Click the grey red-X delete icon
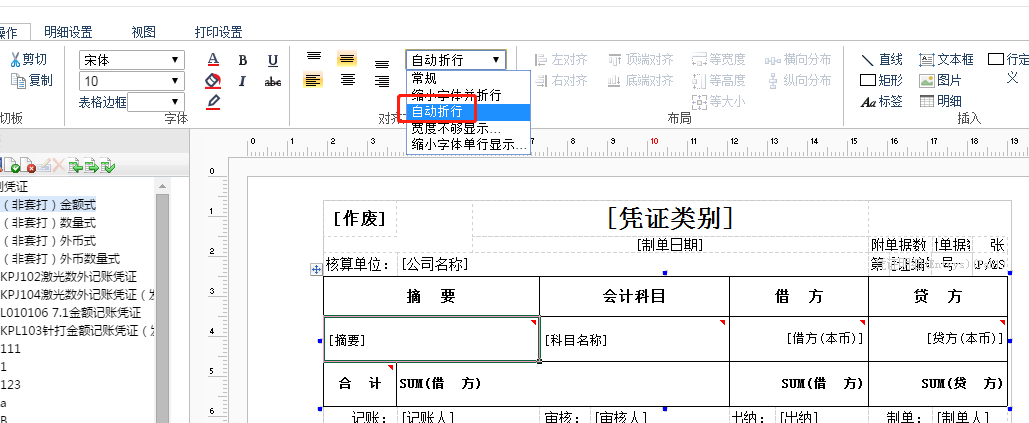This screenshot has width=1029, height=423. [60, 166]
